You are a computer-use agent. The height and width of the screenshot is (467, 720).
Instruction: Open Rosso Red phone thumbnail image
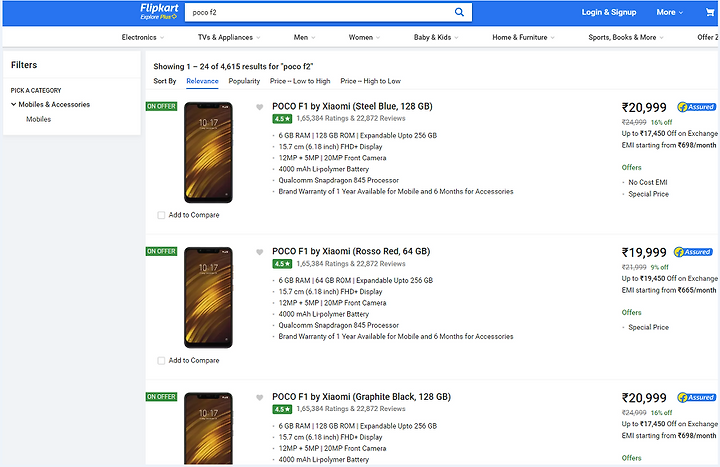208,298
